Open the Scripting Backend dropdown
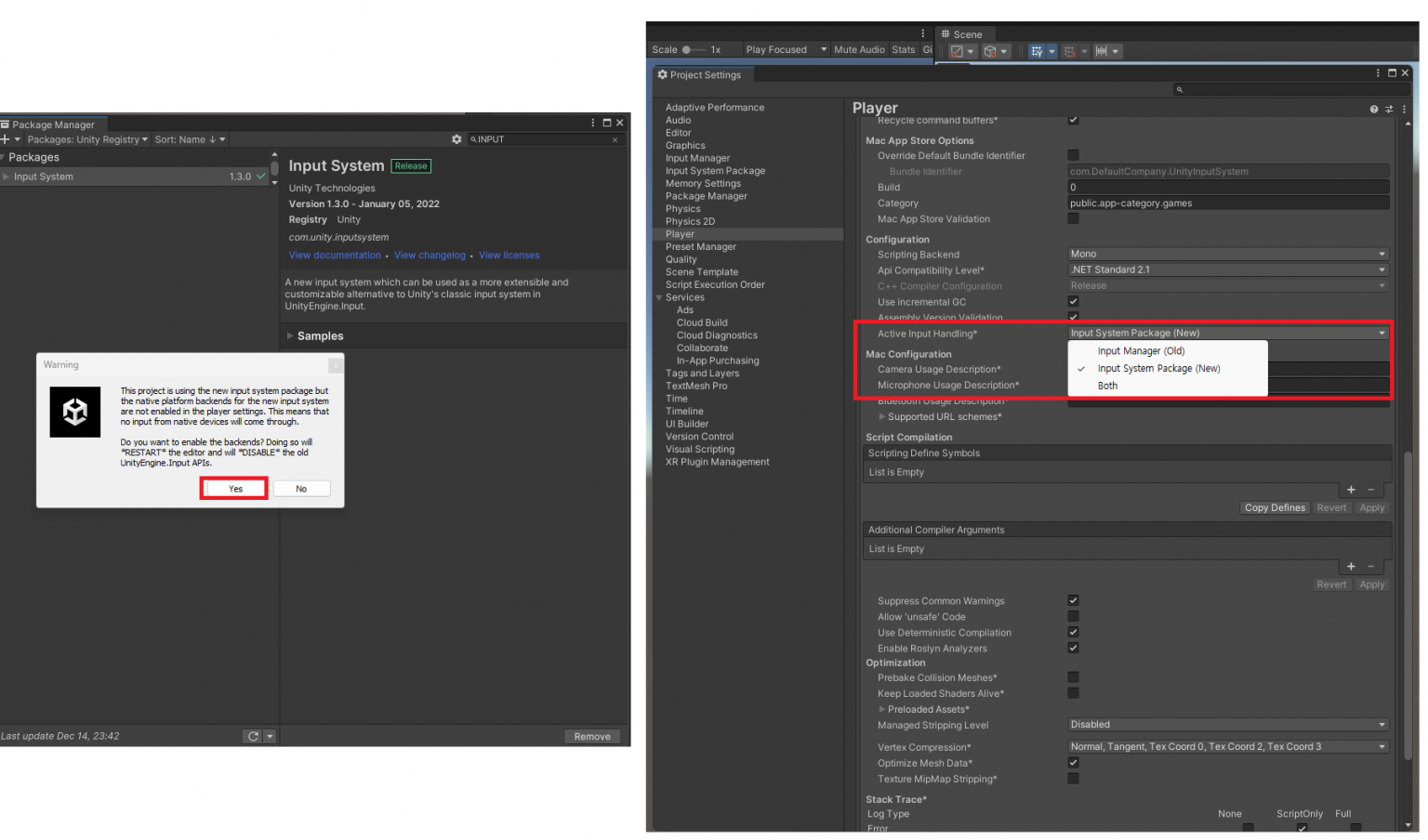 1227,253
